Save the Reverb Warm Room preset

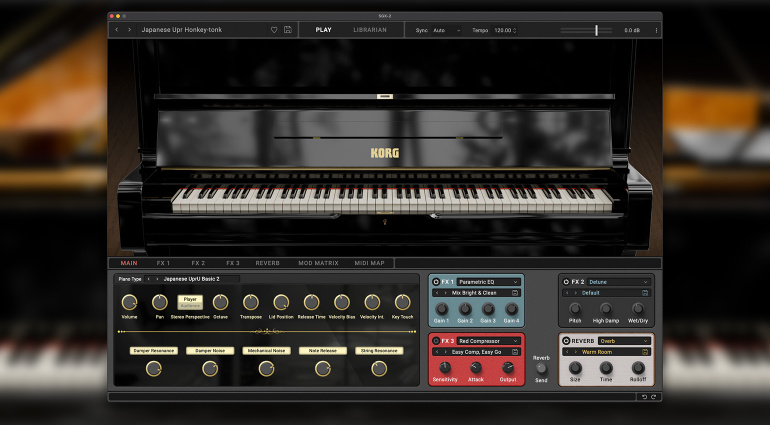click(646, 351)
